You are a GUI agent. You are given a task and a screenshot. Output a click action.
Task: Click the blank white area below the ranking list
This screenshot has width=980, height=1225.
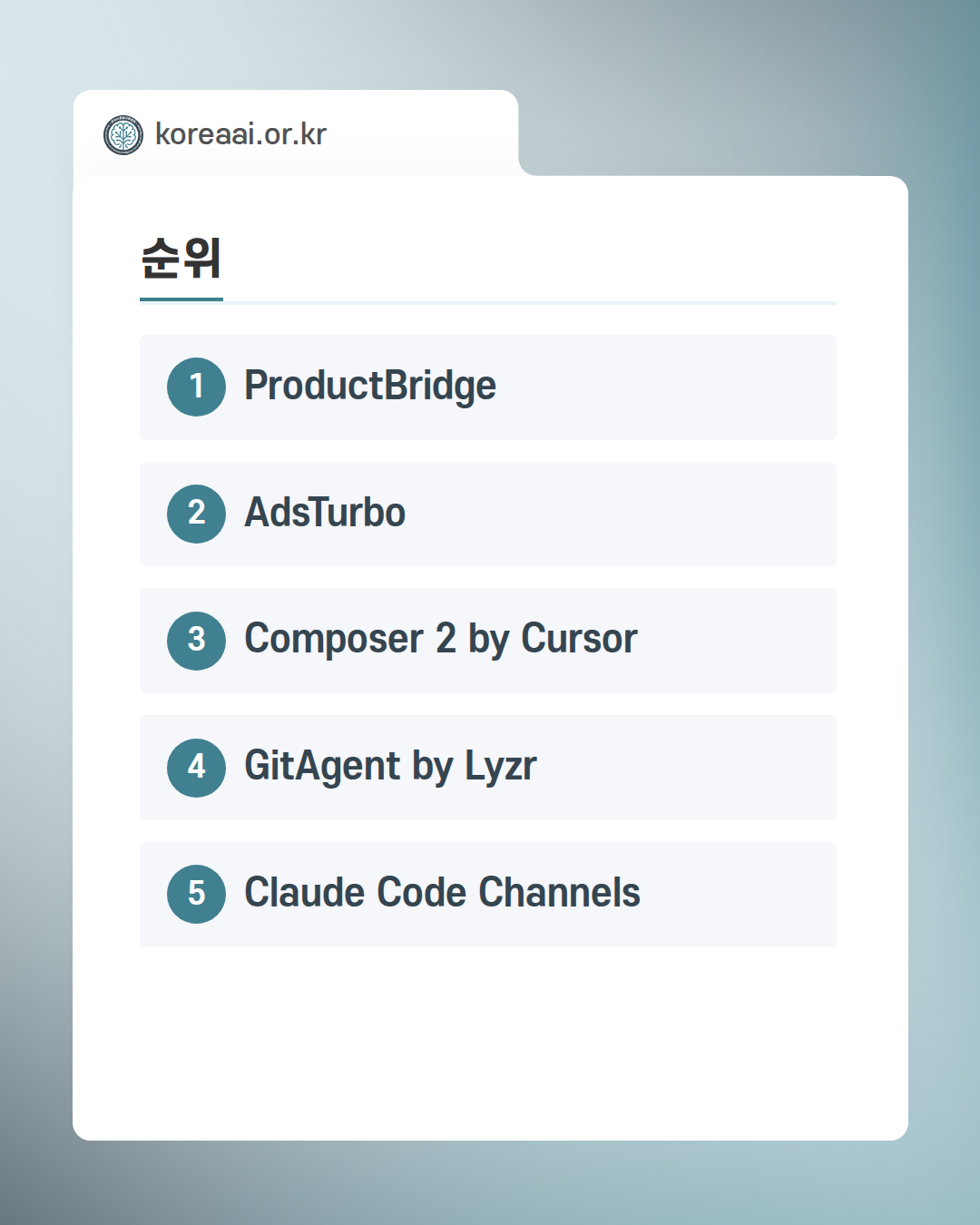click(x=490, y=1044)
